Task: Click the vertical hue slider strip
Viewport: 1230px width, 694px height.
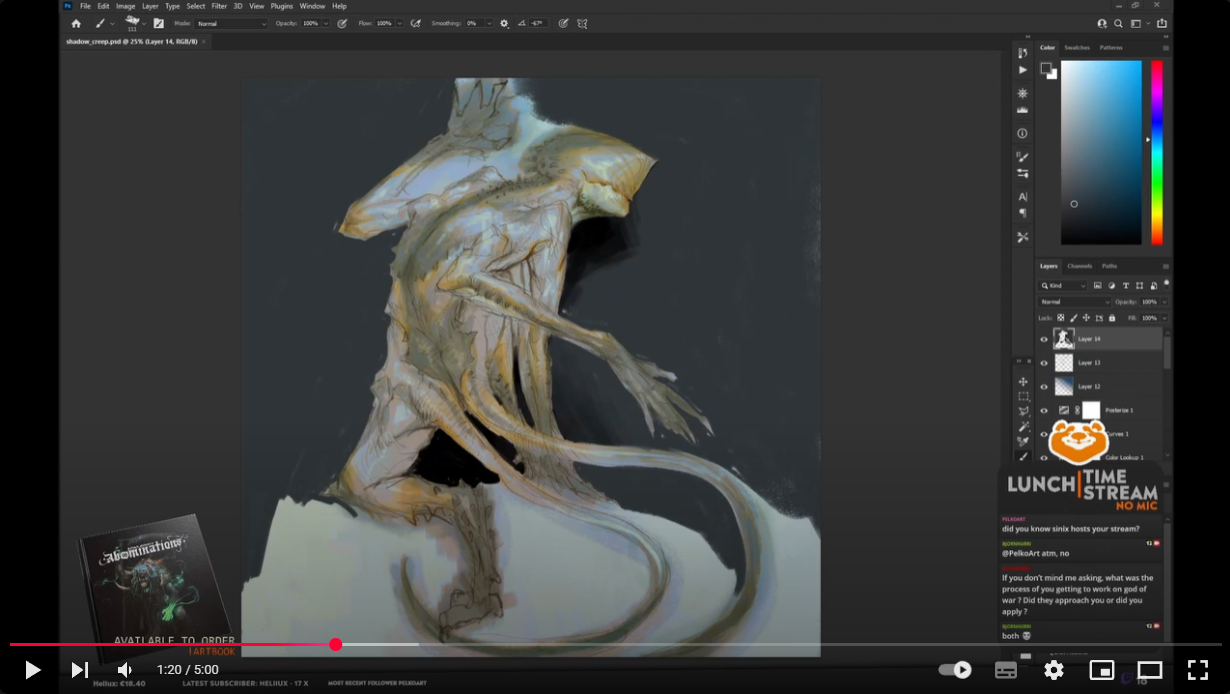Action: pyautogui.click(x=1157, y=152)
